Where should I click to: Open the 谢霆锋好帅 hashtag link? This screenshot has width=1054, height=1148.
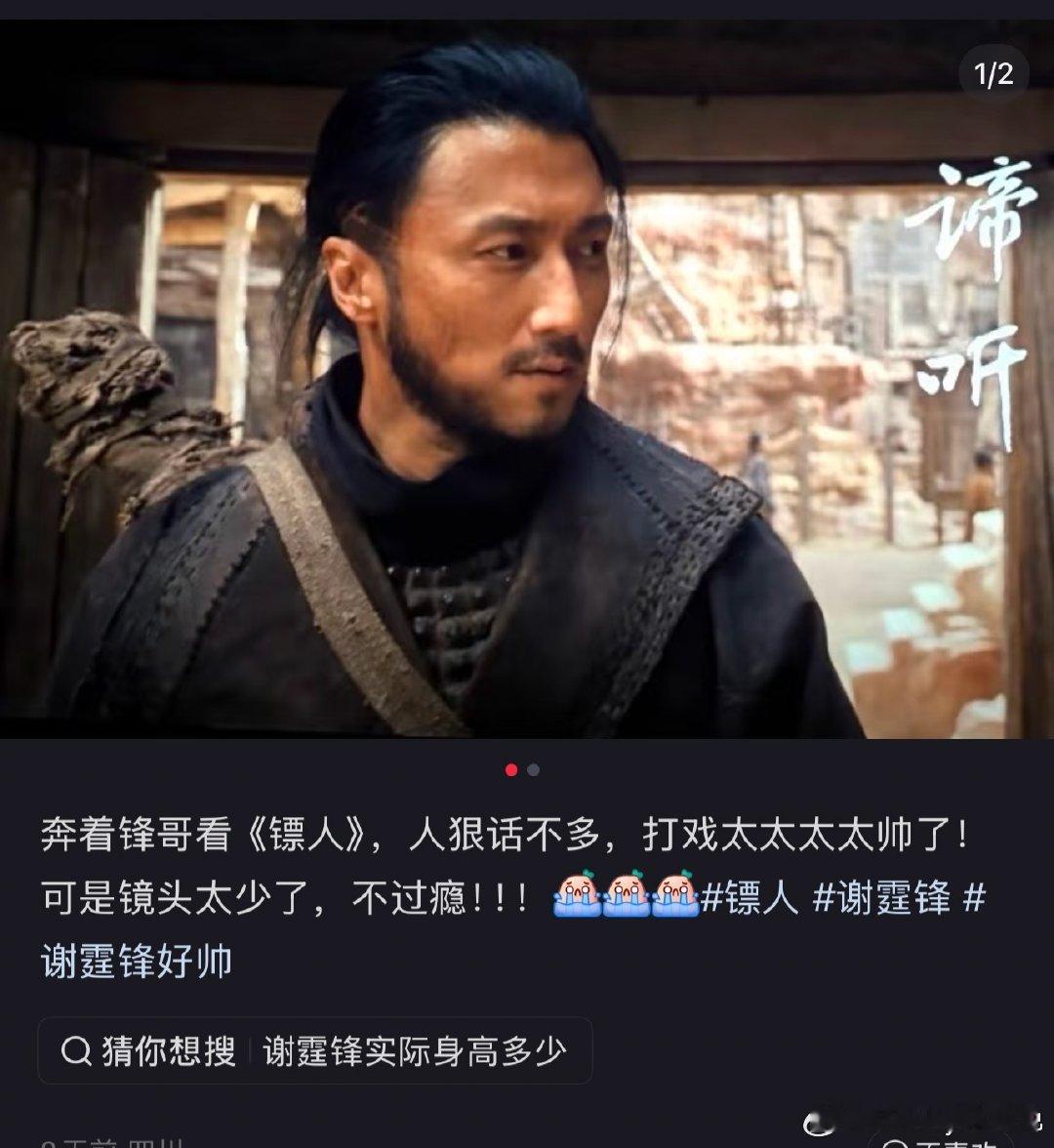pos(137,961)
